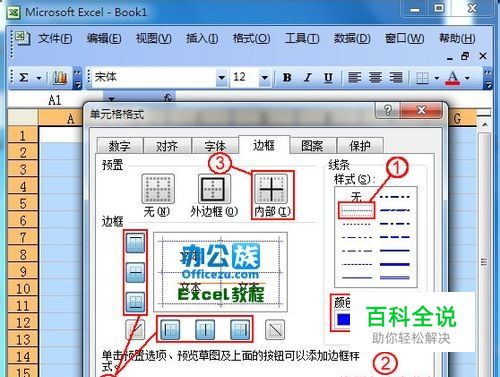Open the font size dropdown
This screenshot has width=500, height=377.
tap(265, 78)
